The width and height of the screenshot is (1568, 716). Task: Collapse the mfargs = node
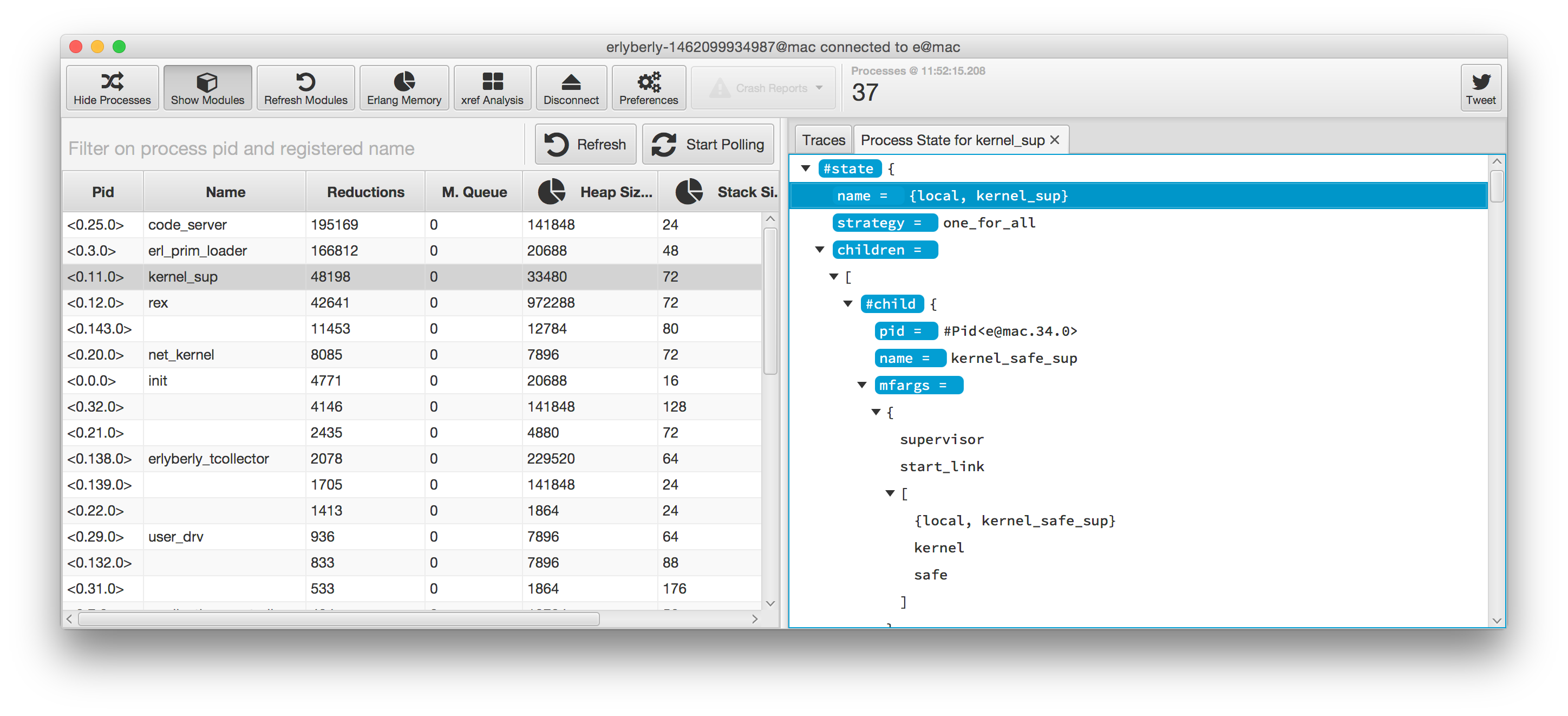[862, 385]
